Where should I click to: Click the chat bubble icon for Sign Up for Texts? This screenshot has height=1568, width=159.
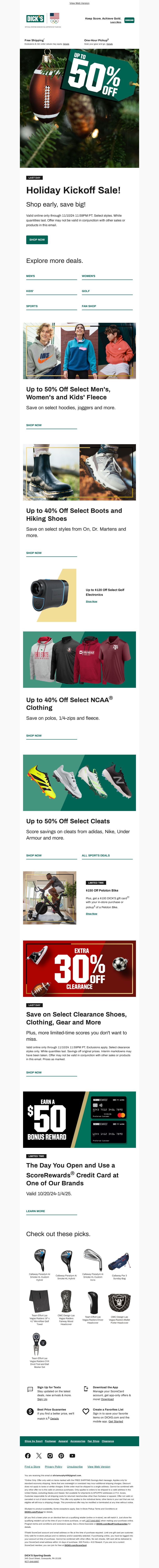[x=30, y=1389]
